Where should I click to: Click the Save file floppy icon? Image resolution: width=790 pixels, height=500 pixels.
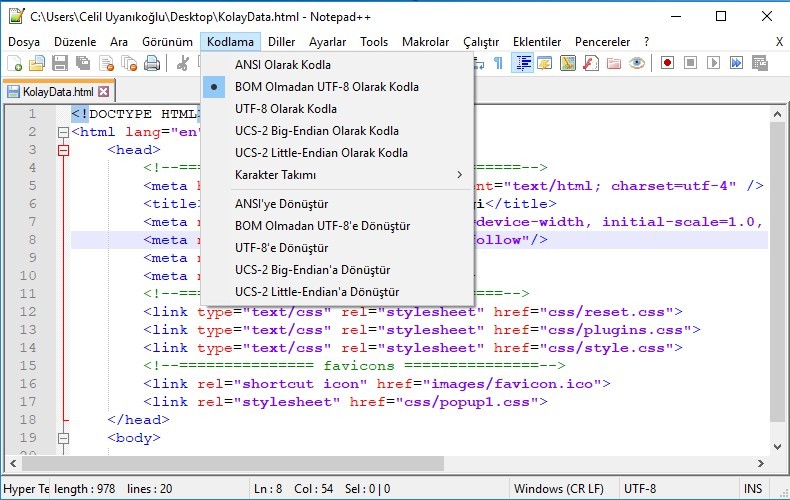point(60,64)
